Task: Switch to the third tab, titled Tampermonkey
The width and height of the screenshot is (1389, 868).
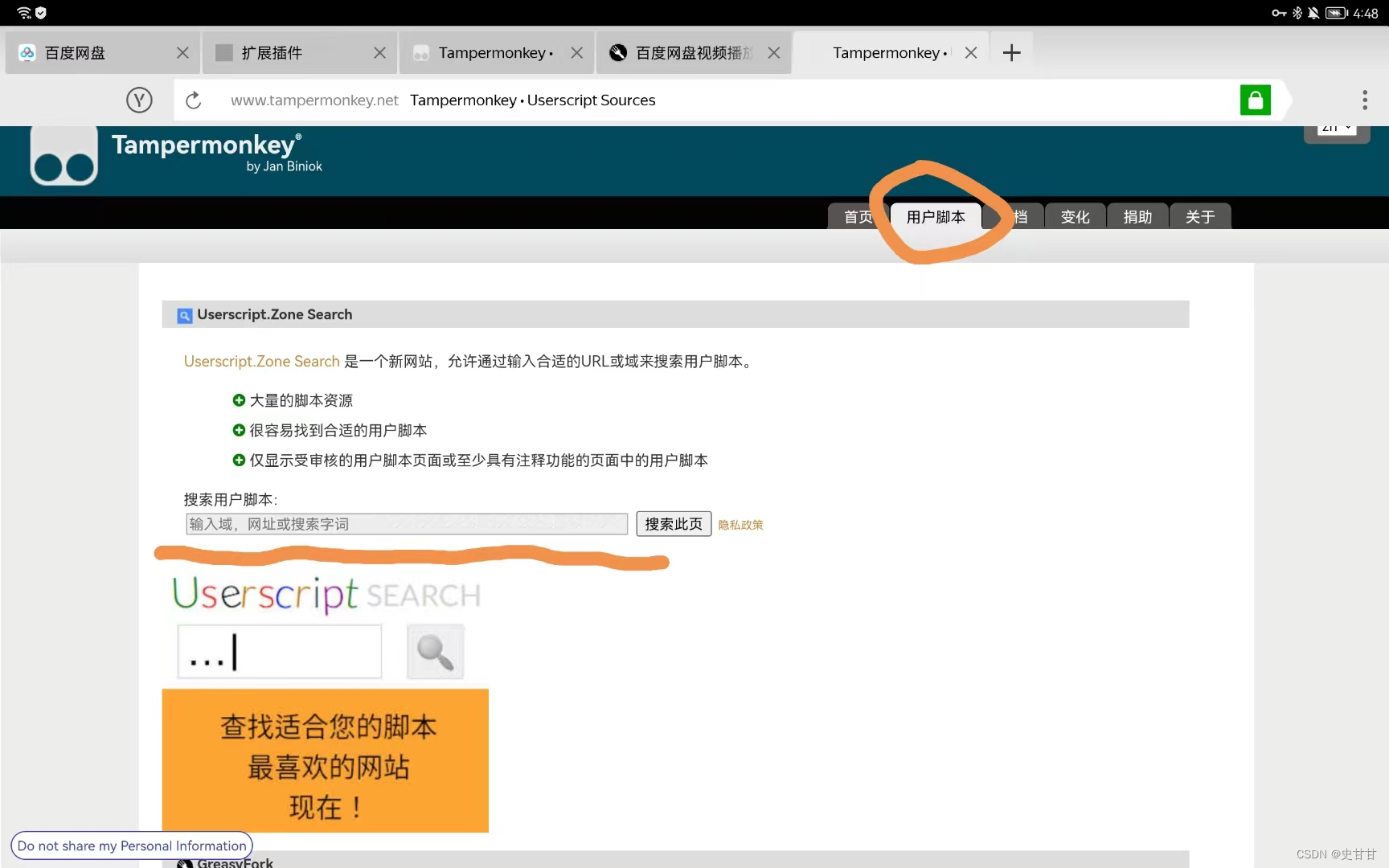Action: pyautogui.click(x=497, y=53)
